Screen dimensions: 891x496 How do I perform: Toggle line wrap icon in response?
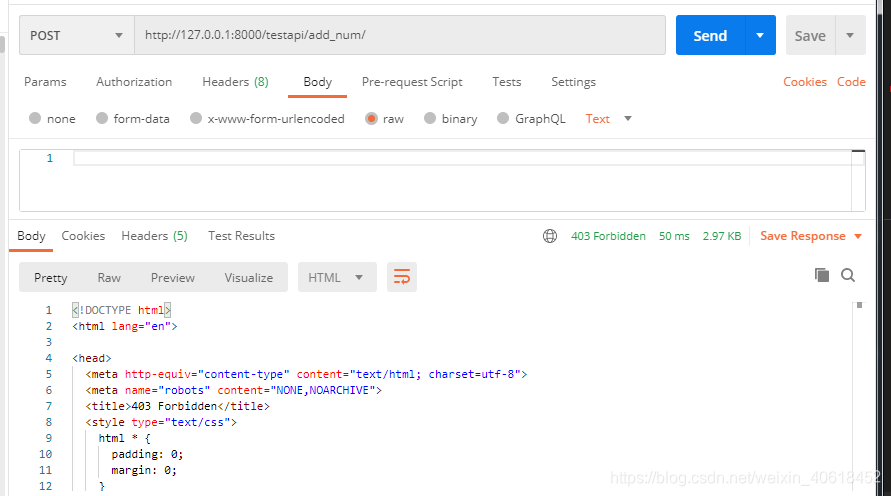(402, 277)
